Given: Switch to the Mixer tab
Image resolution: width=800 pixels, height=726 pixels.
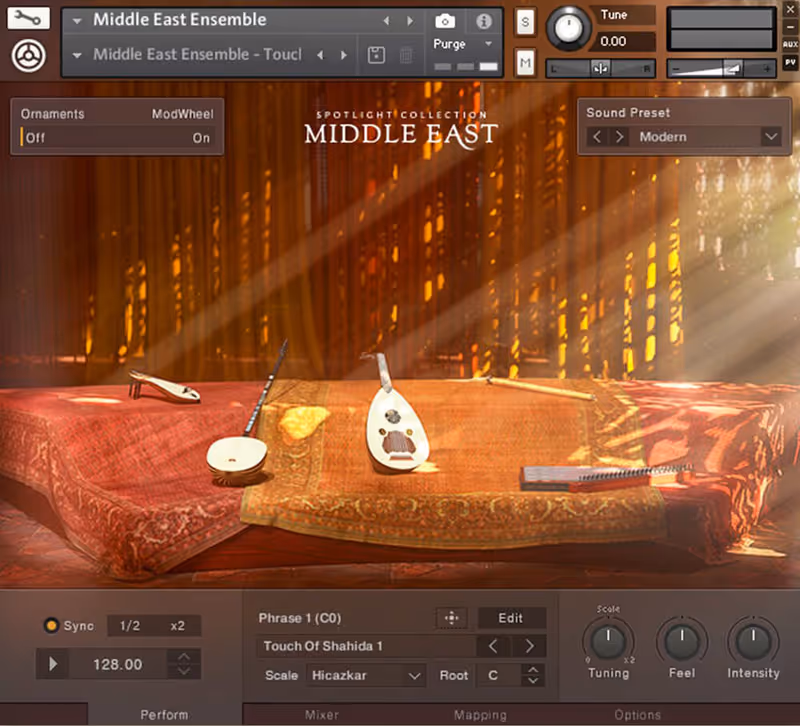Looking at the screenshot, I should pyautogui.click(x=322, y=715).
